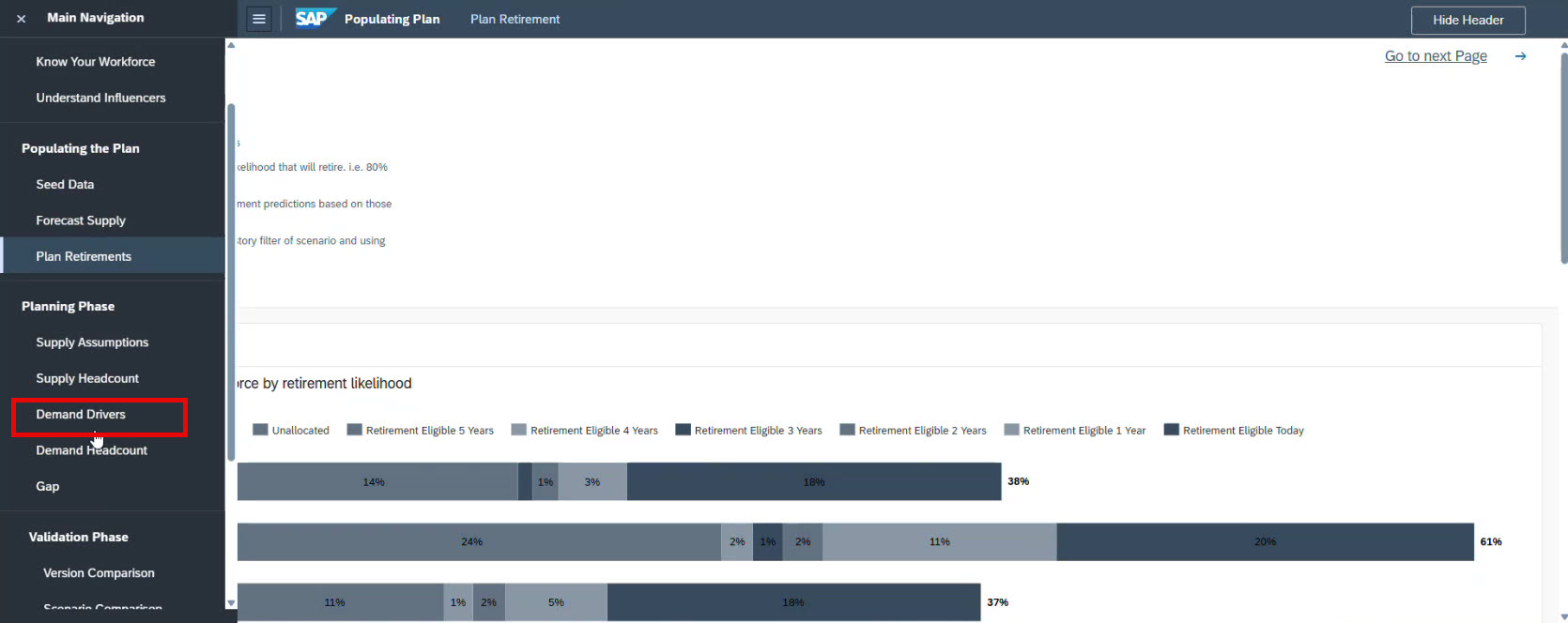Open the Know Your Workforce page
Screen dimensions: 1568x623
coord(95,62)
